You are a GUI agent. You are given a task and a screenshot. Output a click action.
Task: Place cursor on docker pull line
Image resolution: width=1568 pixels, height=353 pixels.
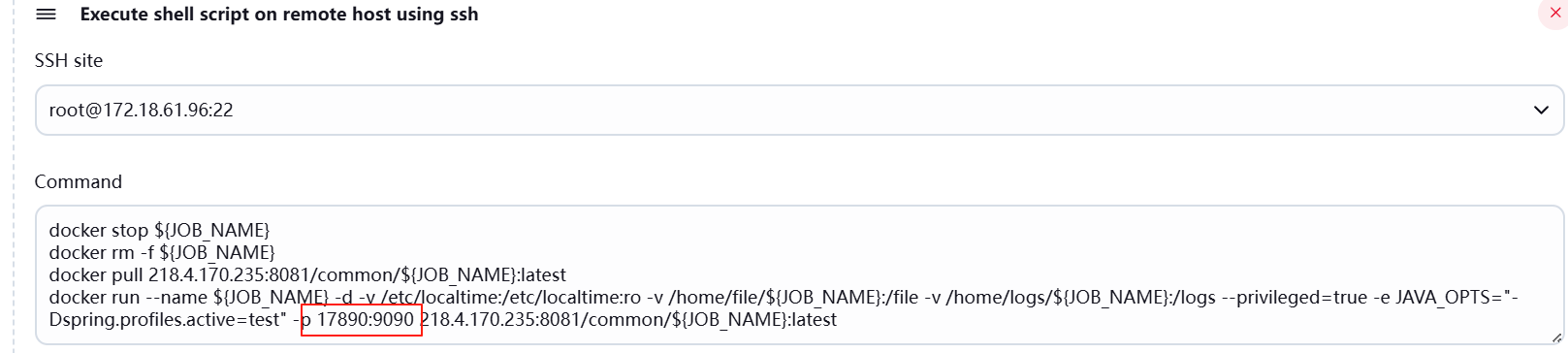(x=307, y=274)
